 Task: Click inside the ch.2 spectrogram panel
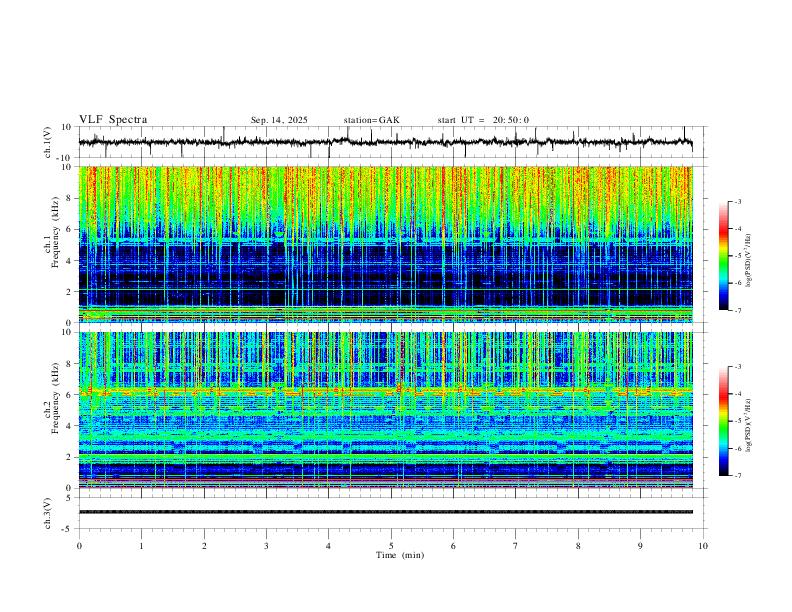click(x=385, y=410)
